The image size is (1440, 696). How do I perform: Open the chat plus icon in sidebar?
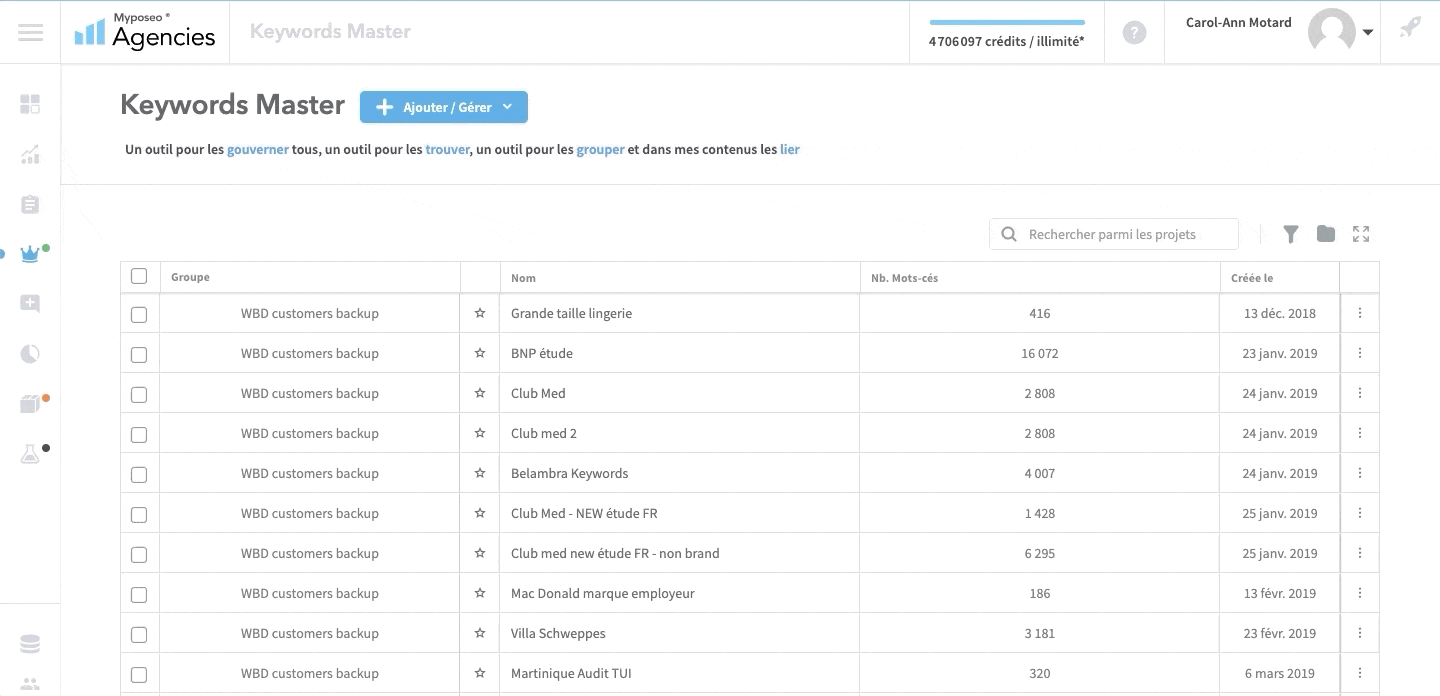coord(30,304)
